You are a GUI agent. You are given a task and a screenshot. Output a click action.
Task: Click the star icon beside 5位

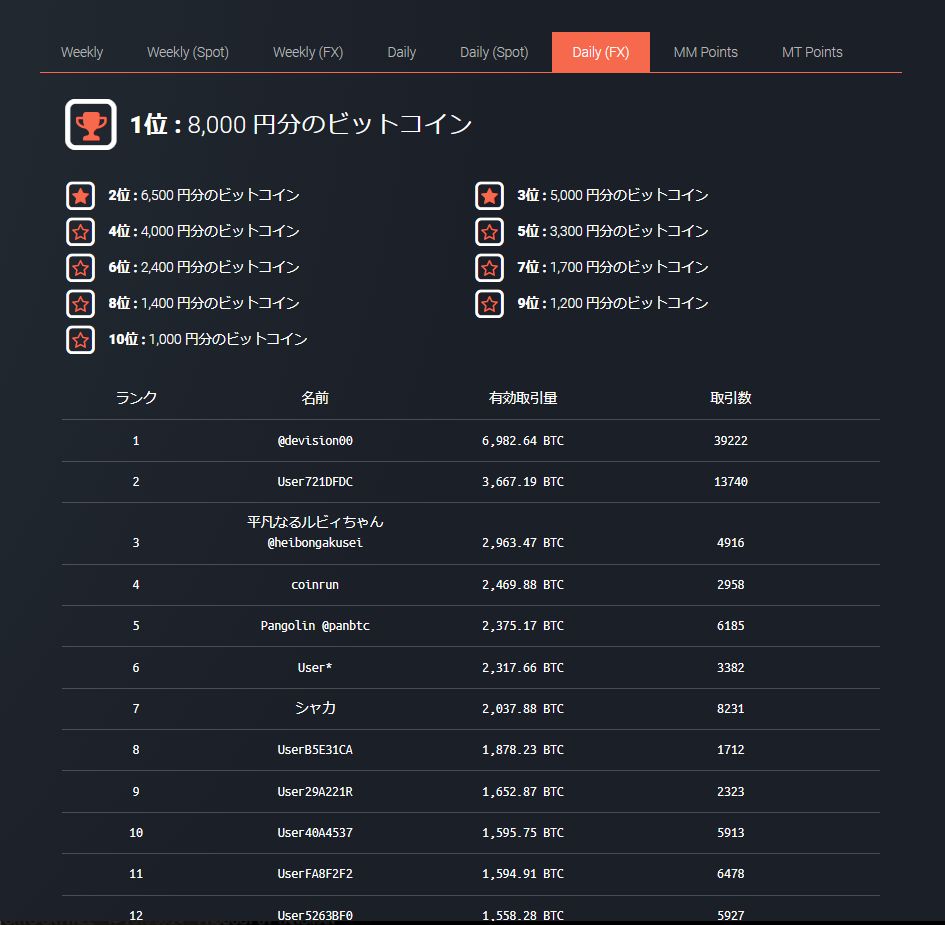tap(489, 232)
